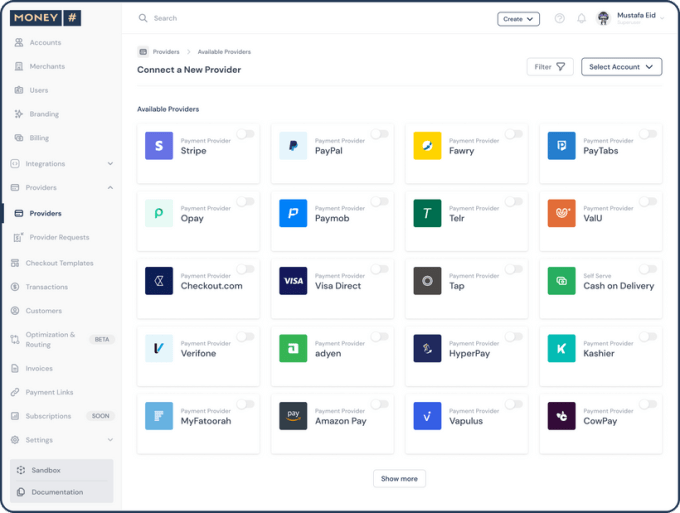
Task: Open notifications bell icon
Action: [581, 18]
